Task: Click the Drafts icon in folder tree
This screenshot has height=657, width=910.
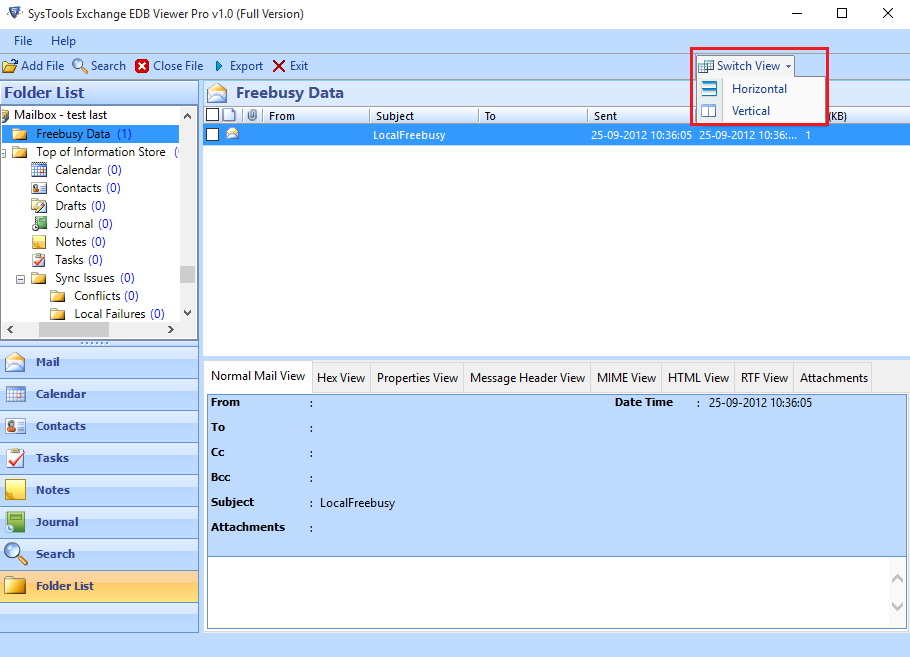Action: point(39,206)
